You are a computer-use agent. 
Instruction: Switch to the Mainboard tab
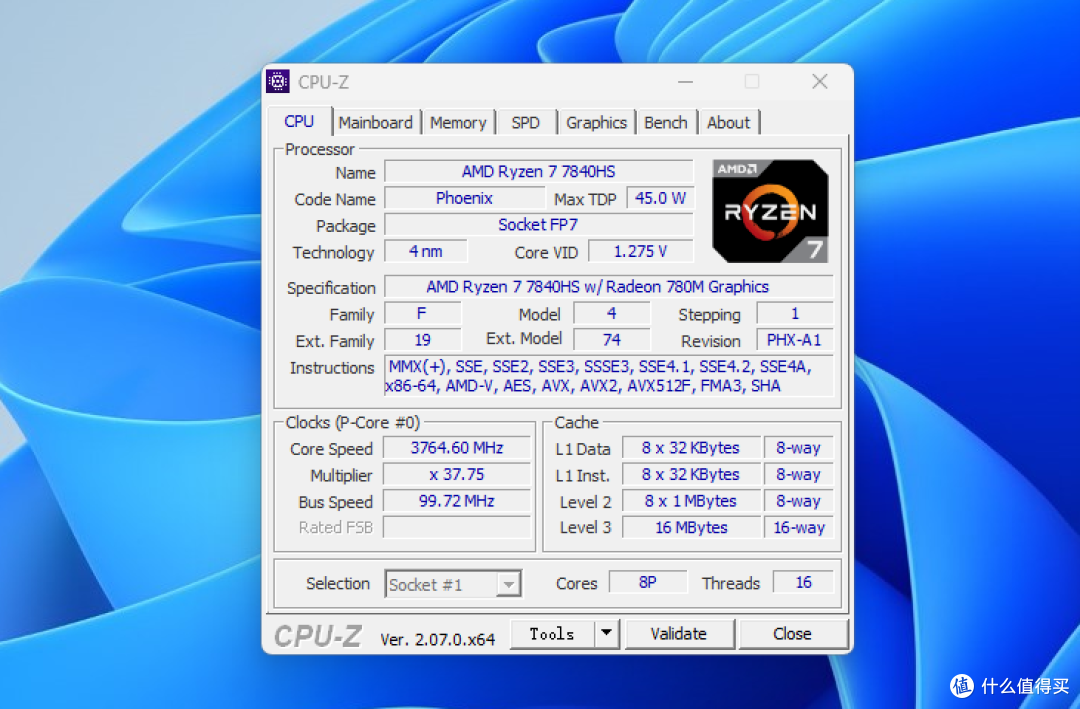(375, 123)
